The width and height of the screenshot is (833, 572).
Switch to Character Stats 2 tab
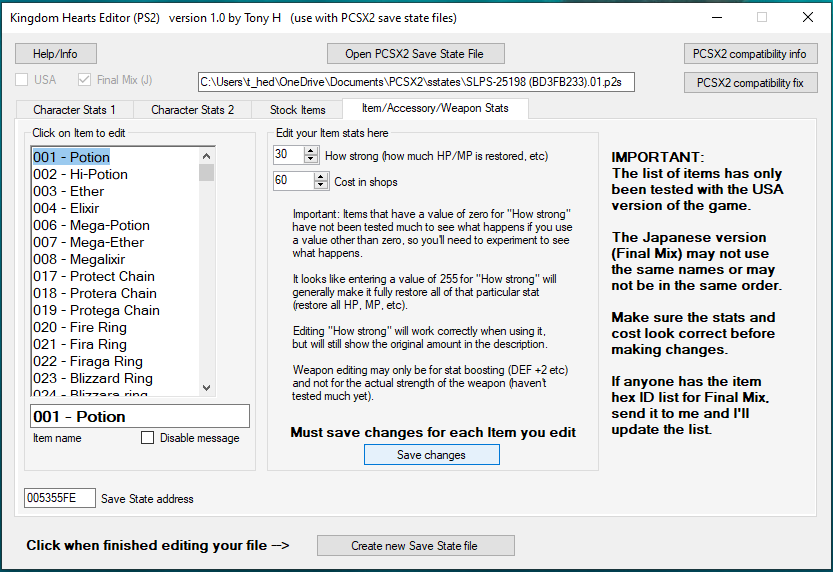pyautogui.click(x=193, y=109)
